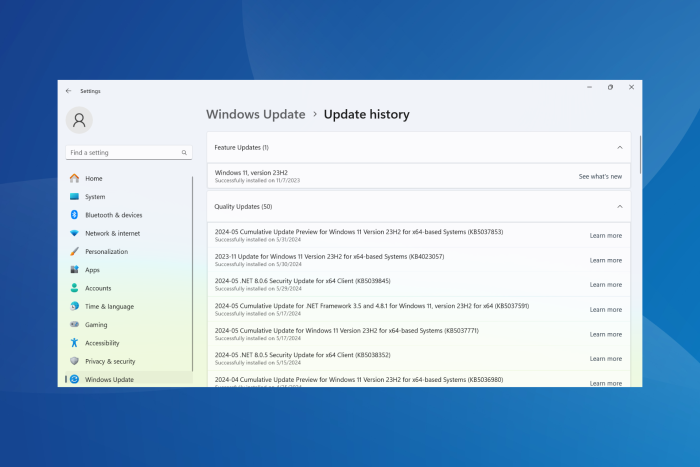Select the .NET Framework 3.5 and 4.8.1 update row
The image size is (700, 467).
coord(419,309)
